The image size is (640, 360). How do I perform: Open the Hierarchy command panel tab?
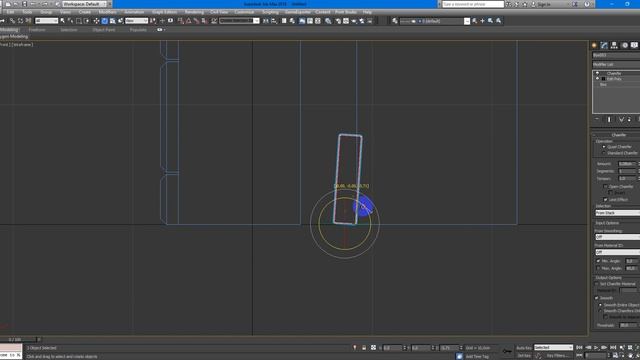614,45
